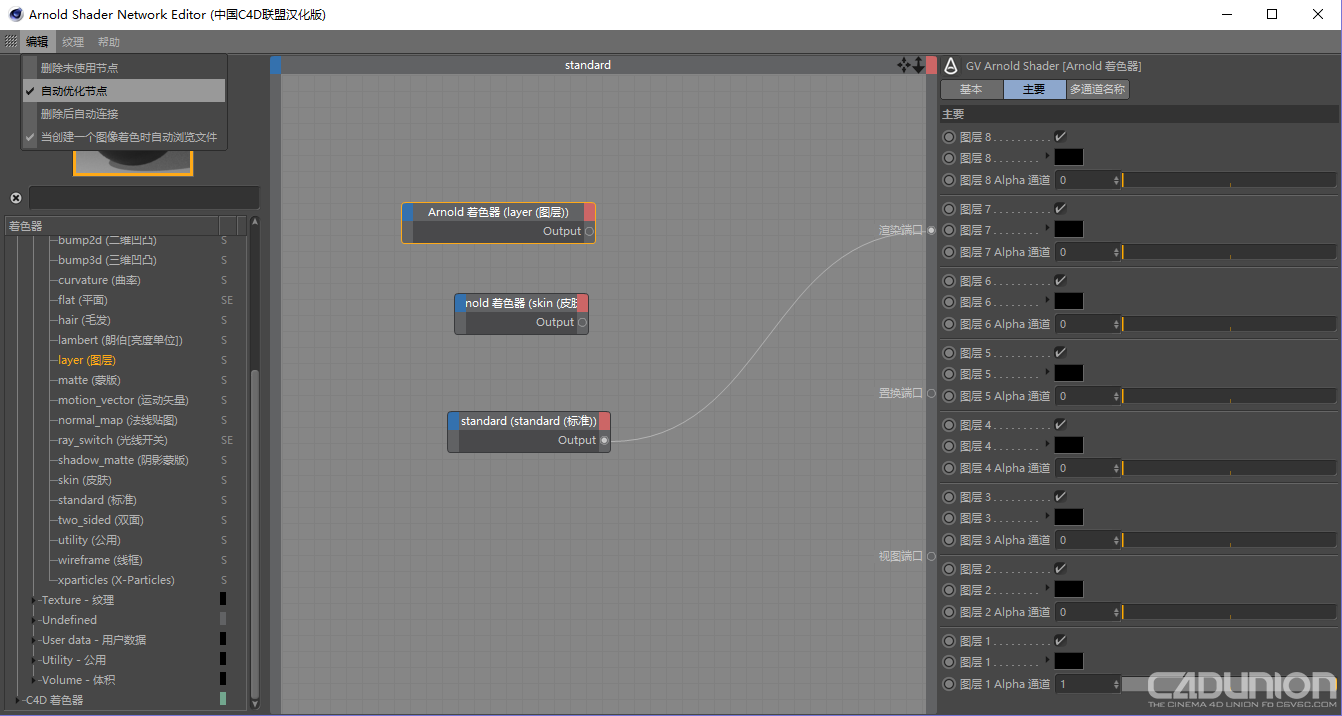The image size is (1342, 716).
Task: Click the 着色器 column header
Action: pos(112,226)
